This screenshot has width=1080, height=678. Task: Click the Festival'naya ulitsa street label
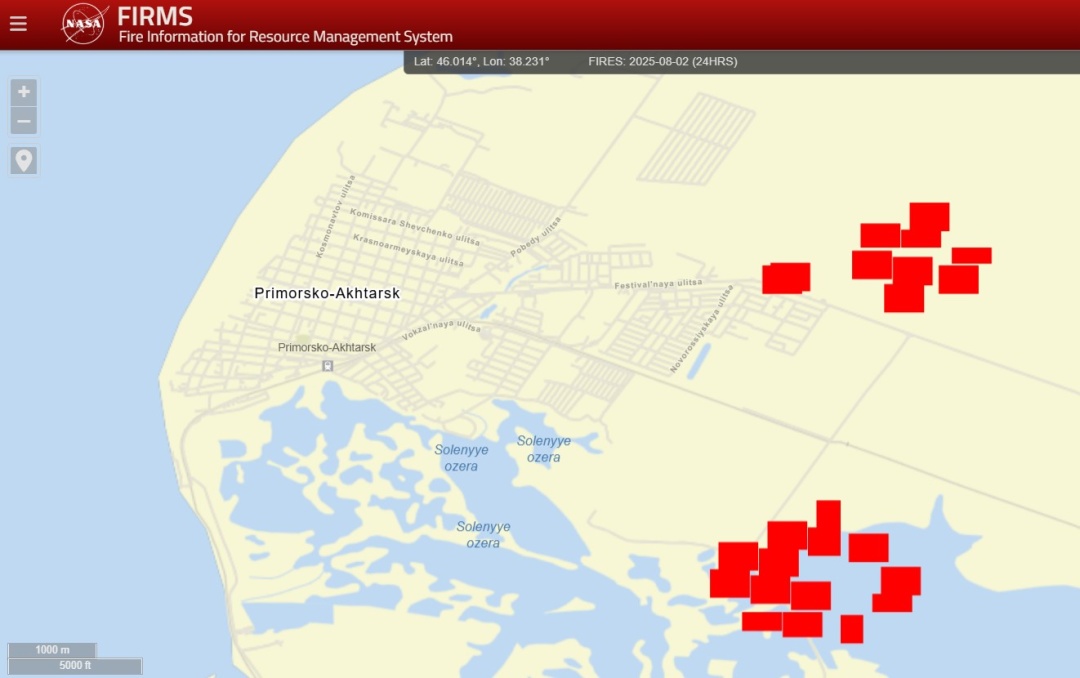pyautogui.click(x=657, y=285)
